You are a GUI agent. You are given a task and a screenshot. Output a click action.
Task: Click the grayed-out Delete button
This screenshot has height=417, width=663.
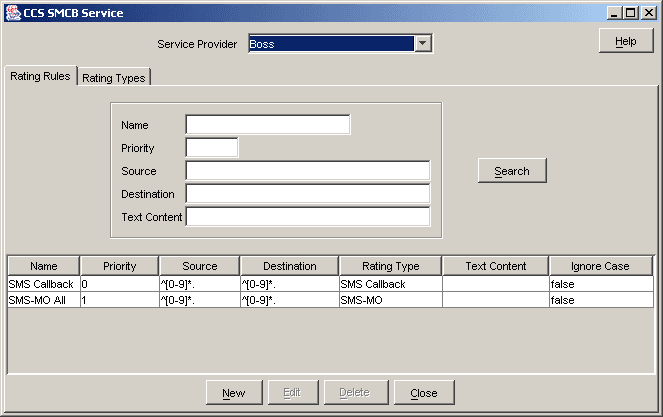coord(356,393)
